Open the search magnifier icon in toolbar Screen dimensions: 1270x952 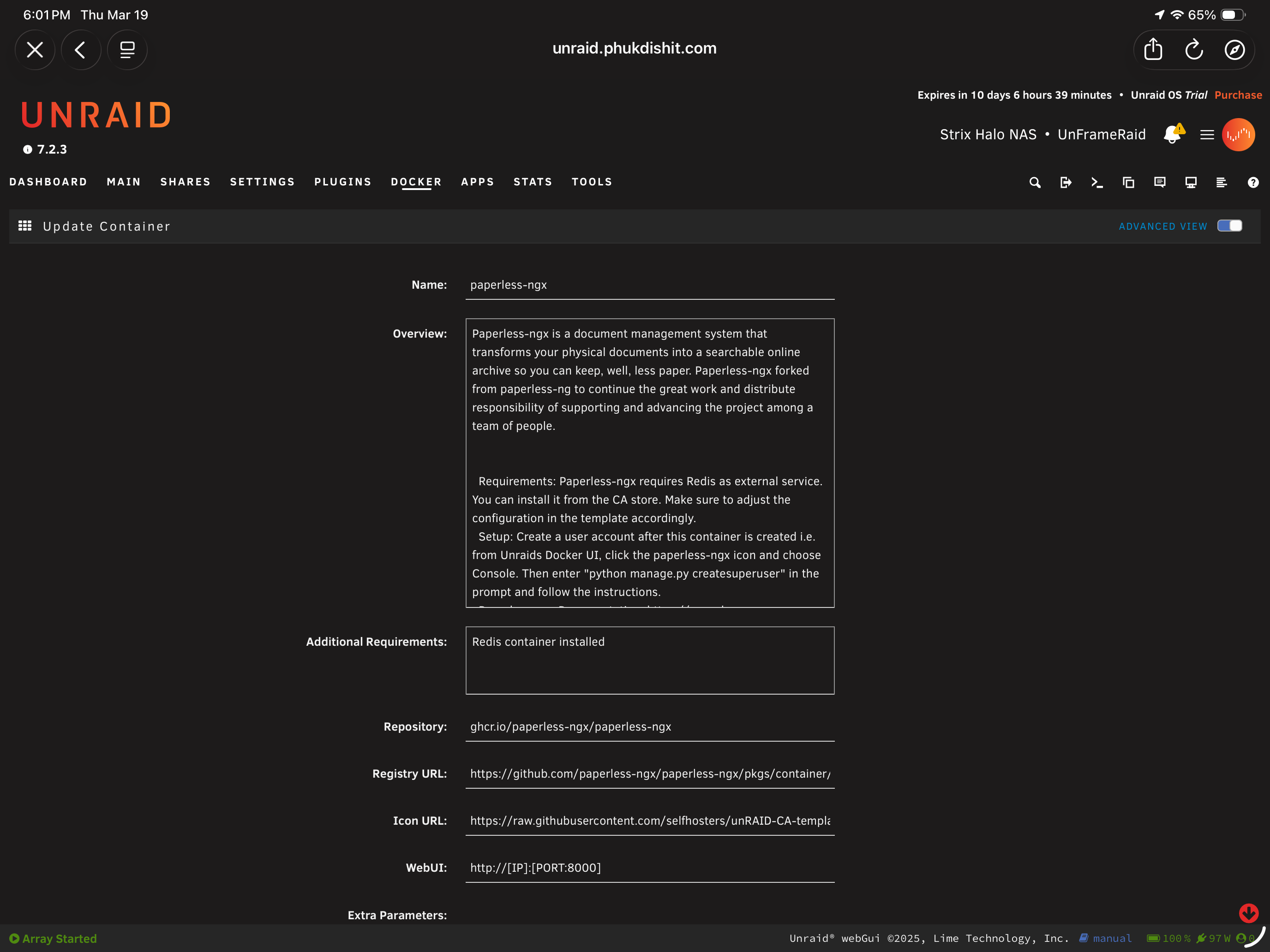click(x=1035, y=183)
